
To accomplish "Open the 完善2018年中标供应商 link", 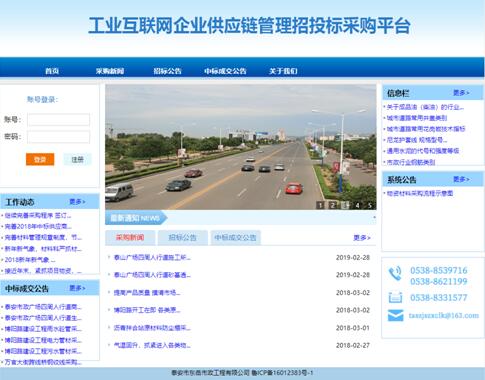I will tap(38, 226).
